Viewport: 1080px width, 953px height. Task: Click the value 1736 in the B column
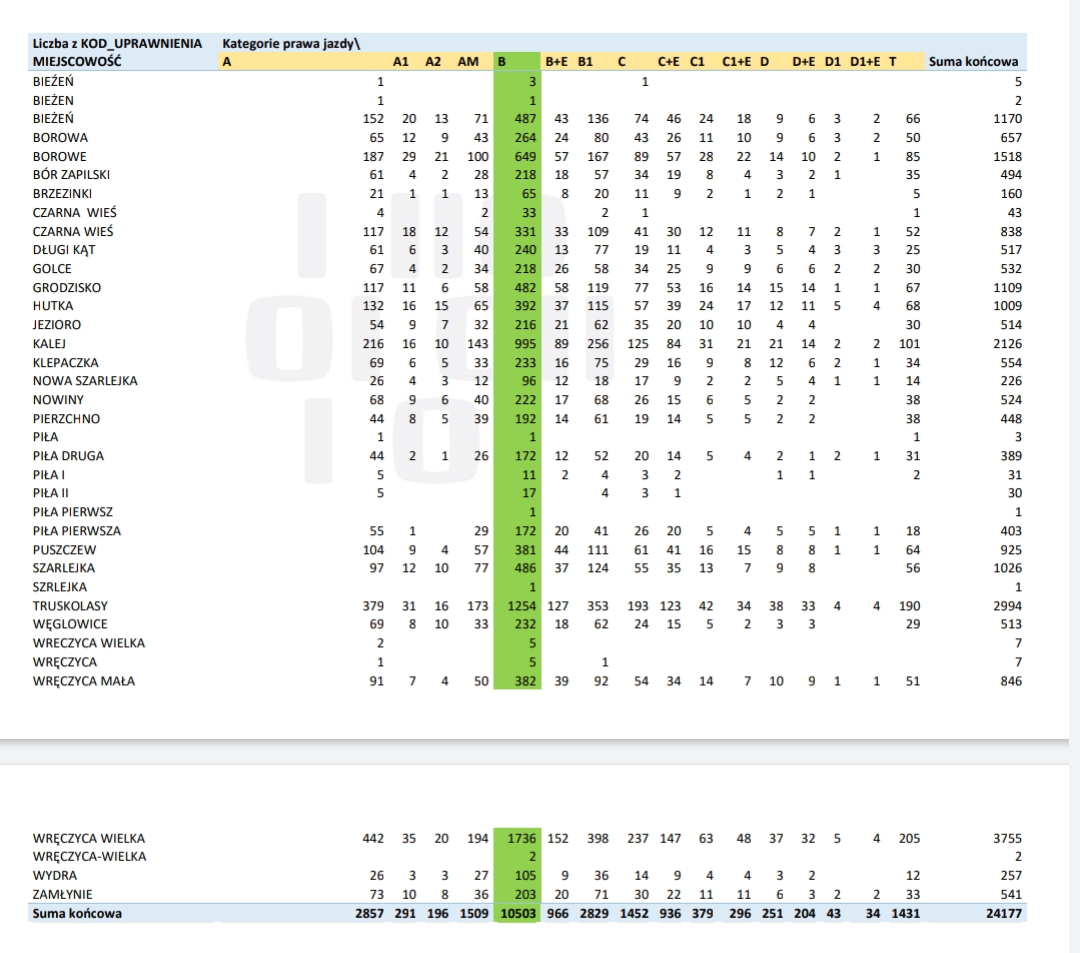pos(521,839)
